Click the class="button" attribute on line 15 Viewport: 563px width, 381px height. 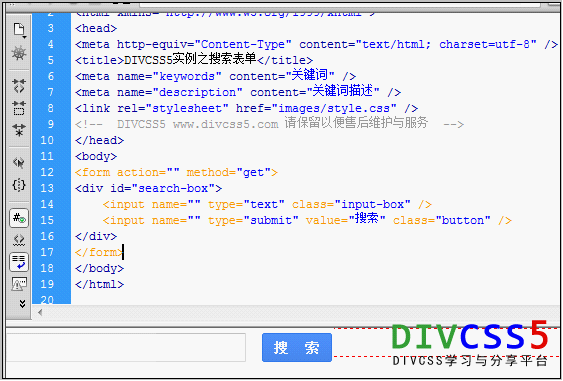442,220
